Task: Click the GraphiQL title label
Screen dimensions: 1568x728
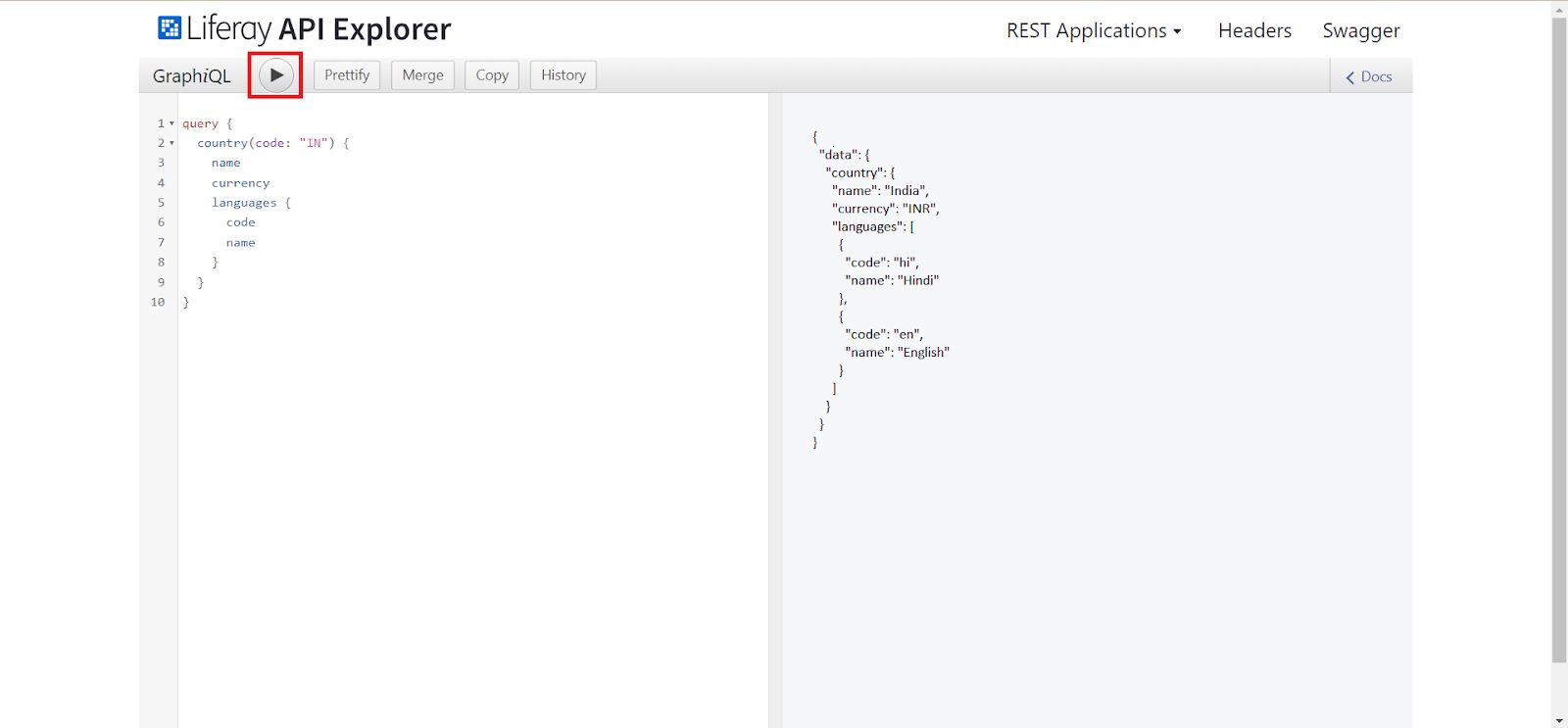Action: click(192, 75)
